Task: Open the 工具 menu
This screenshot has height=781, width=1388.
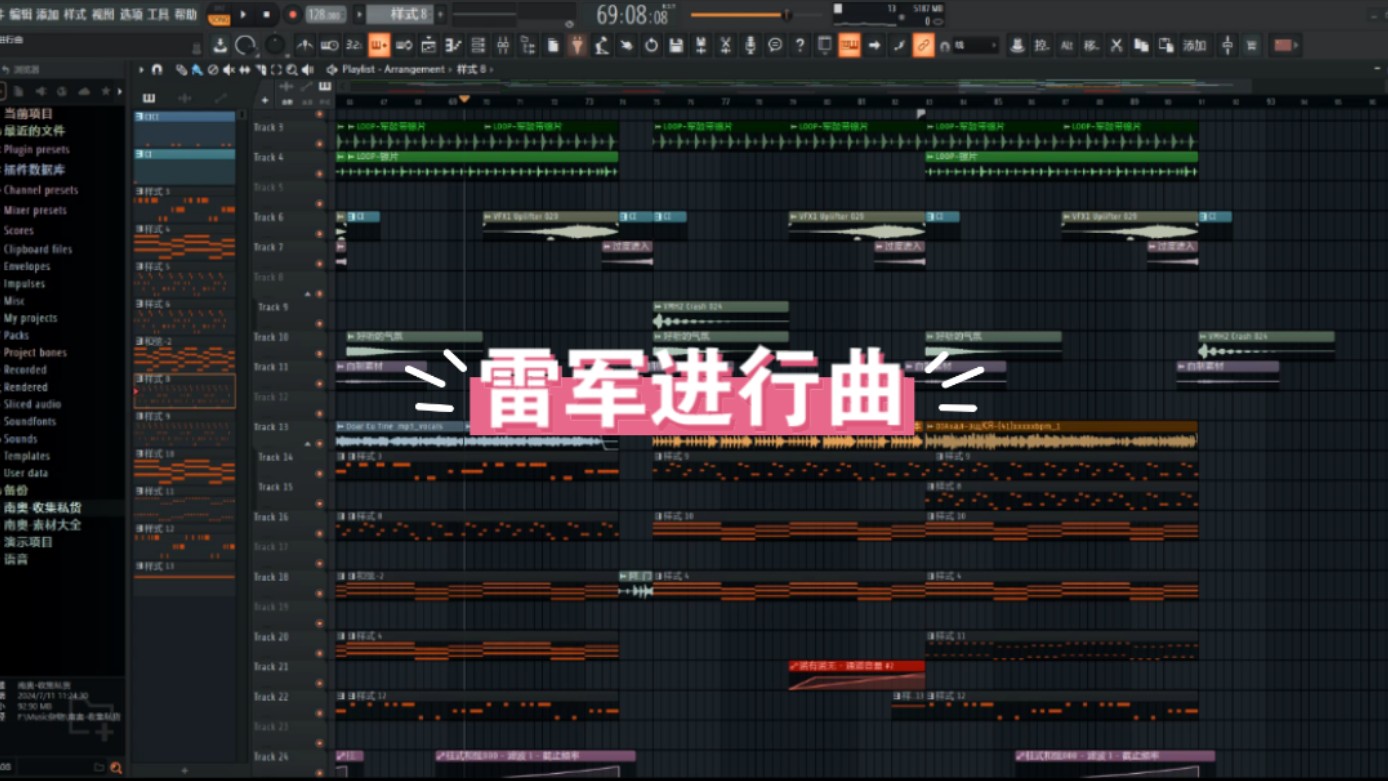Action: click(x=158, y=15)
